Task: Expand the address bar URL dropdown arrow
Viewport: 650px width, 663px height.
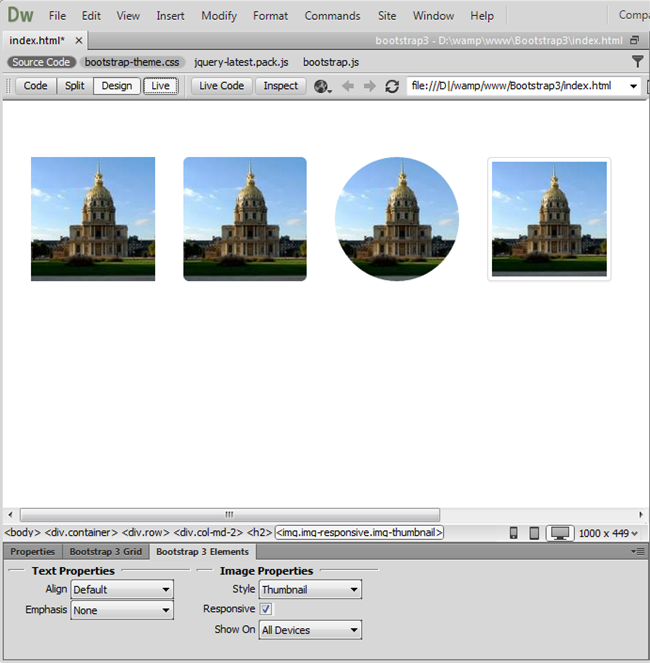Action: (633, 86)
